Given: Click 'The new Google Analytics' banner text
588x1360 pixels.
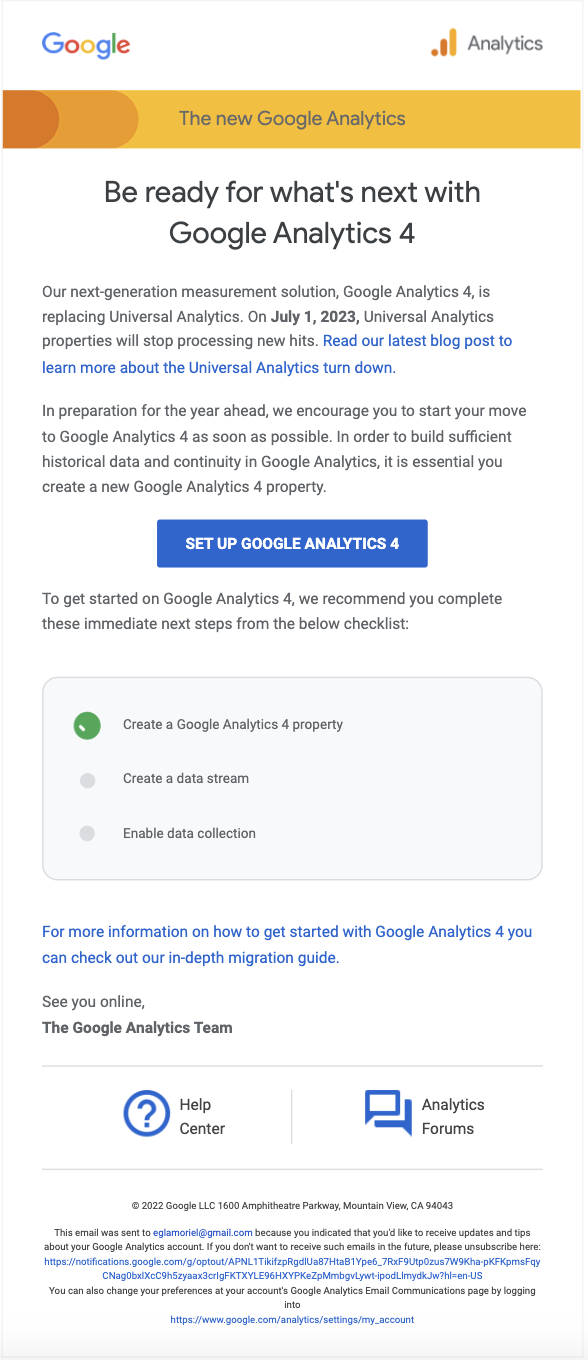Looking at the screenshot, I should [x=292, y=119].
